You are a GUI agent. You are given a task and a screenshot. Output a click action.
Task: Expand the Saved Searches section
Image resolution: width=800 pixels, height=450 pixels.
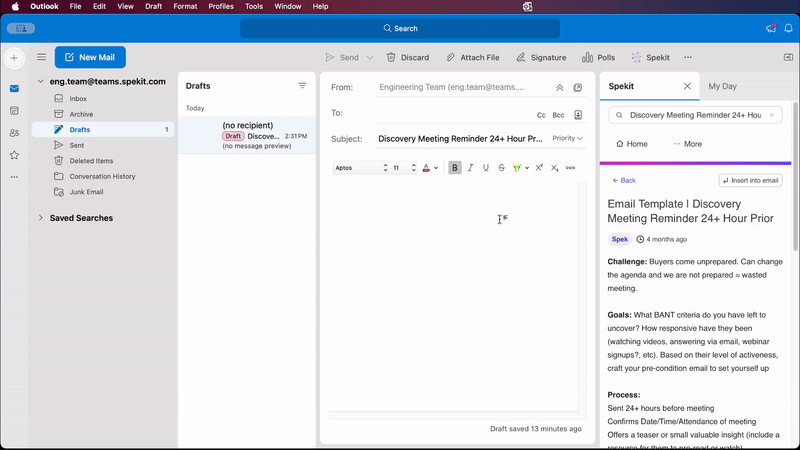40,218
